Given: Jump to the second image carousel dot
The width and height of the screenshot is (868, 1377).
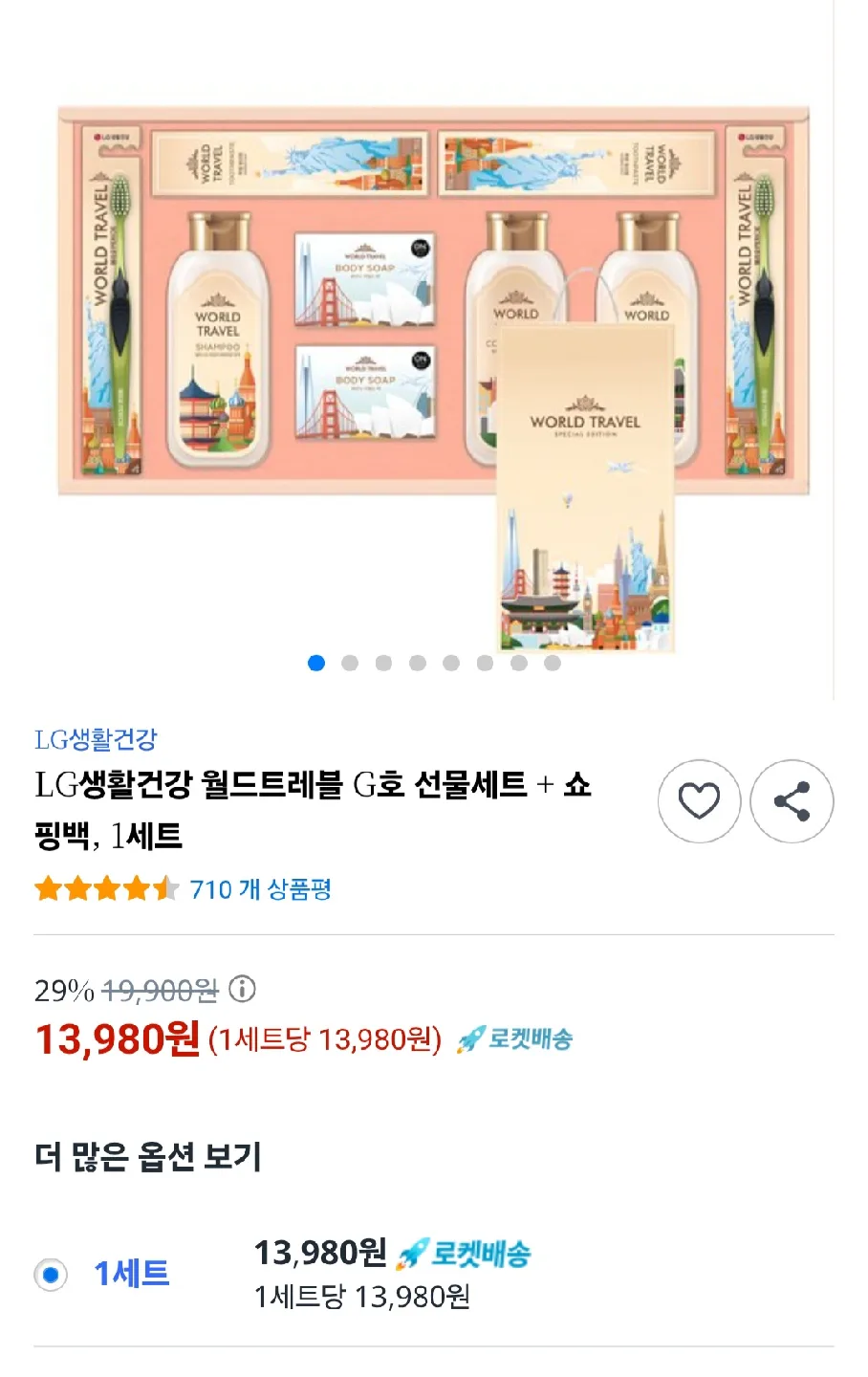Looking at the screenshot, I should [350, 663].
